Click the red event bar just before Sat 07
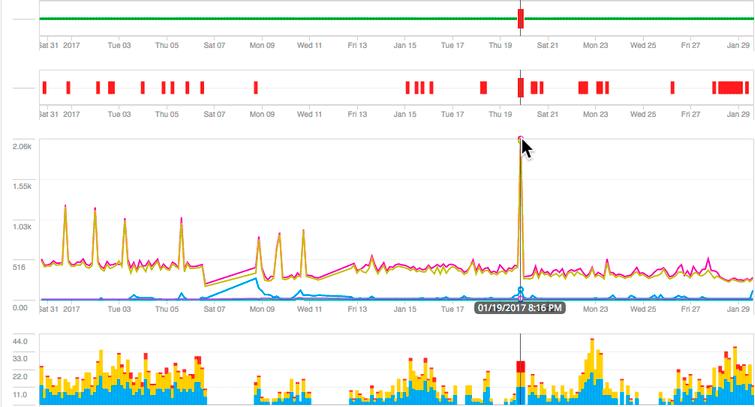 pyautogui.click(x=202, y=88)
